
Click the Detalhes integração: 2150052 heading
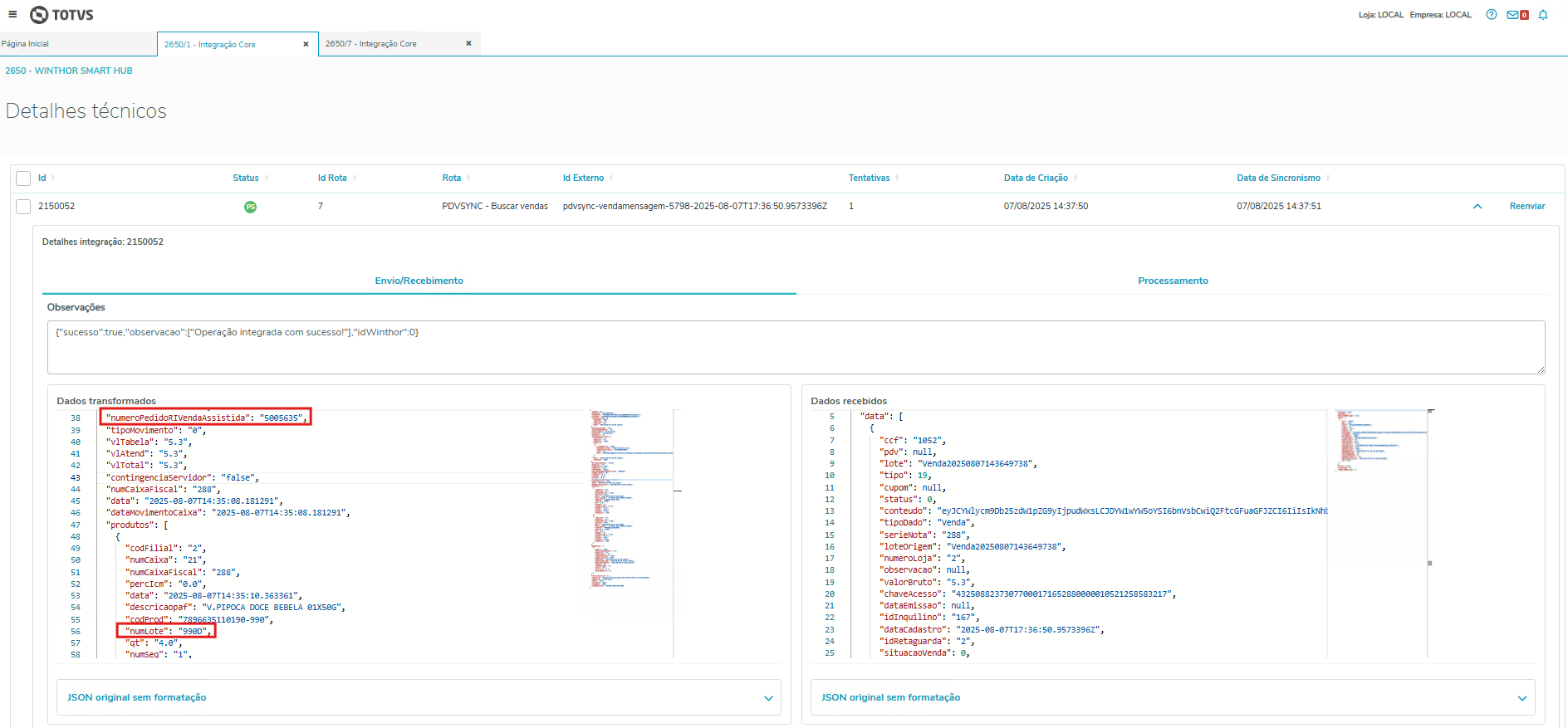(103, 242)
